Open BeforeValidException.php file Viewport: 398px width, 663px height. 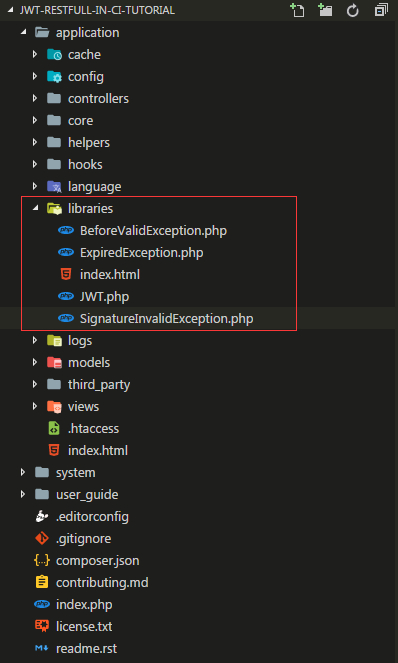pos(154,231)
